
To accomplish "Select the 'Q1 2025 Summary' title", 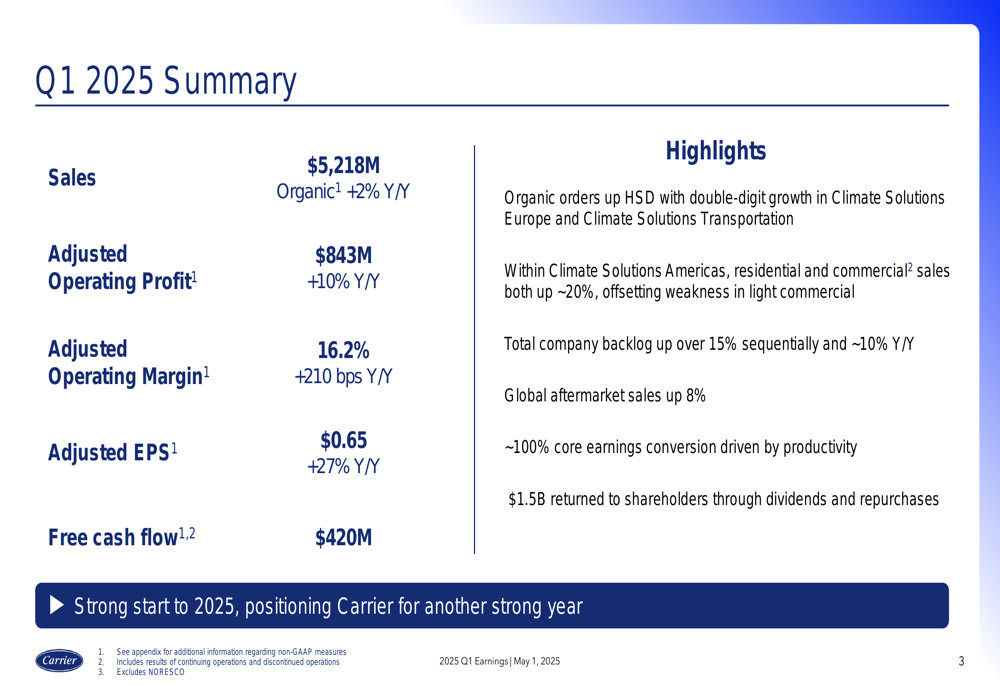I will pos(166,81).
